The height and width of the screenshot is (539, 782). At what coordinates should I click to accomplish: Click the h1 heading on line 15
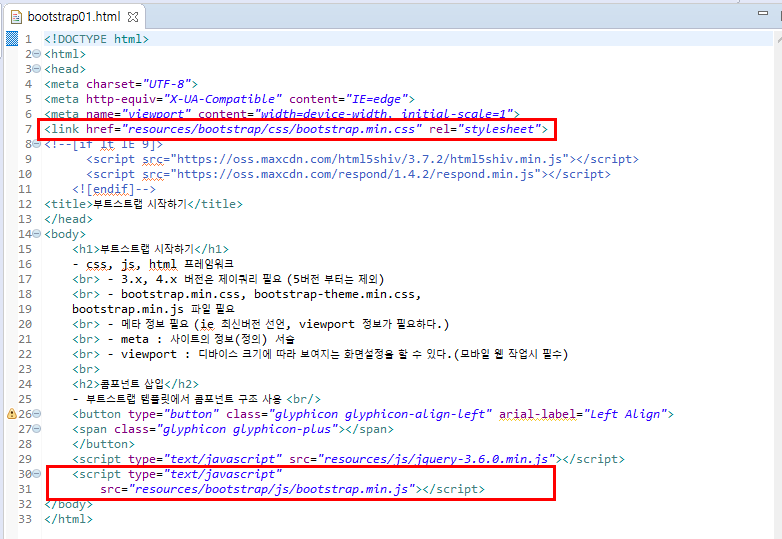point(151,249)
